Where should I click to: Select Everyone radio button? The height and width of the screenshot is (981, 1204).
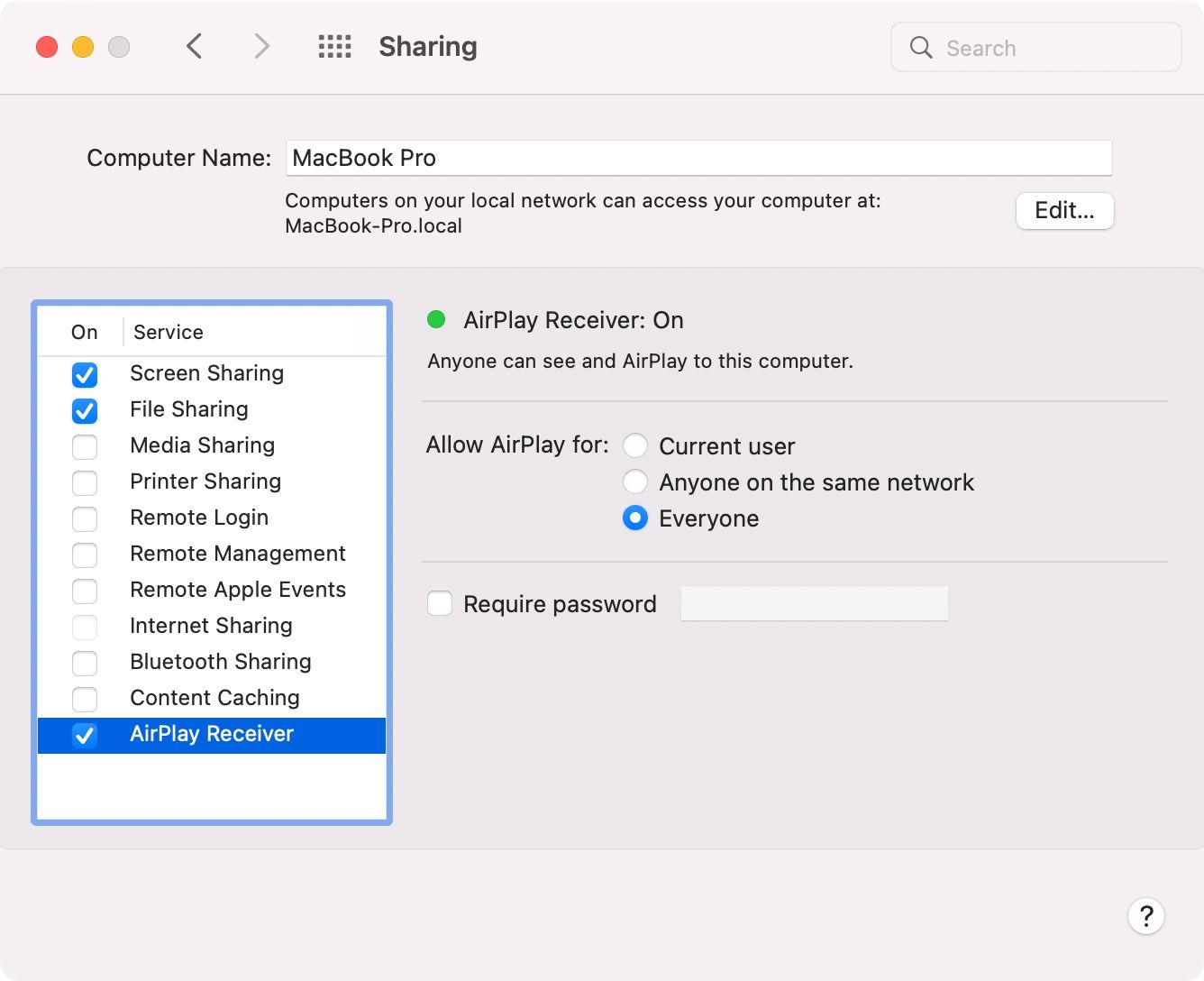tap(635, 518)
